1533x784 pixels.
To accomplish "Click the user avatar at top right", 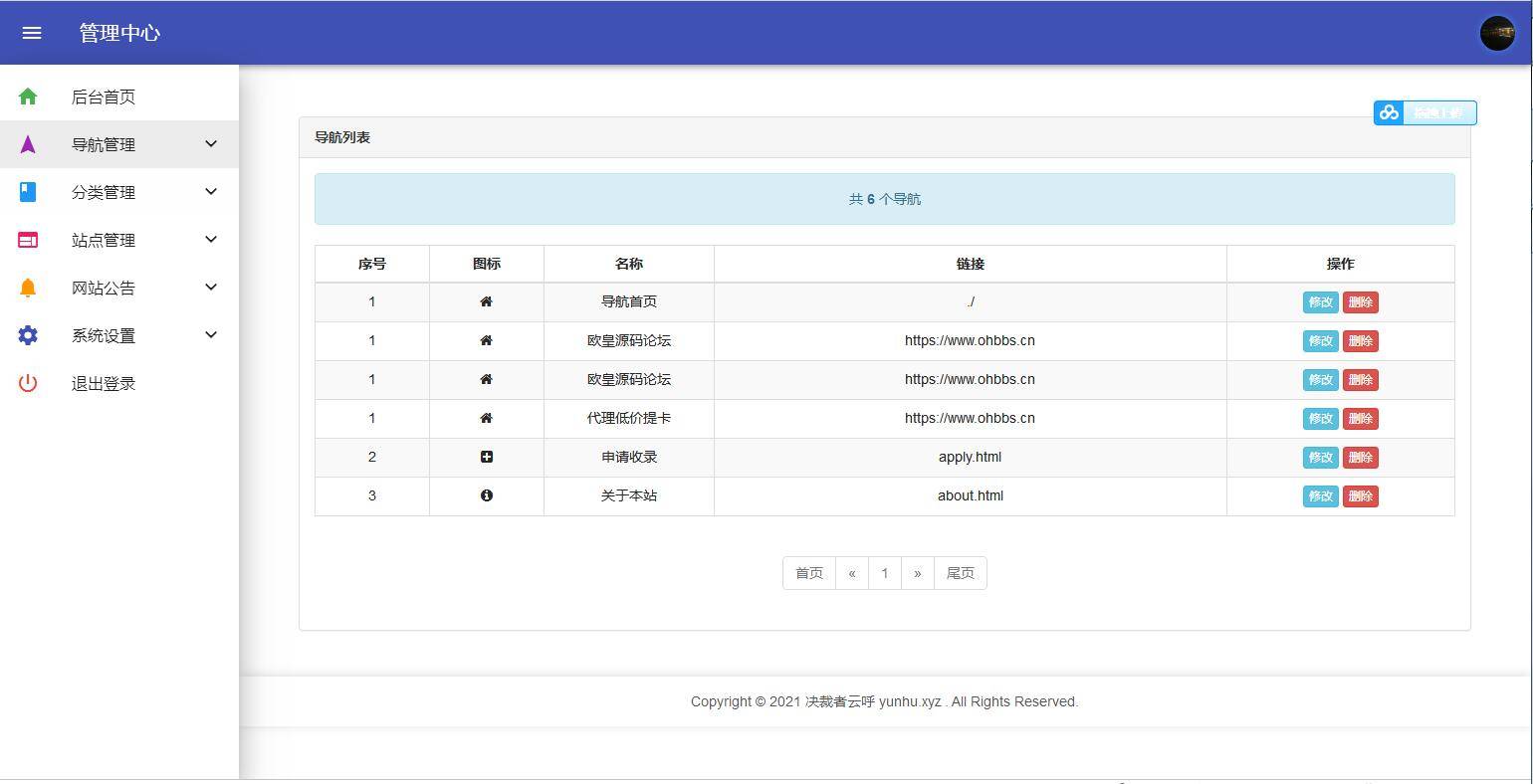I will [x=1497, y=32].
